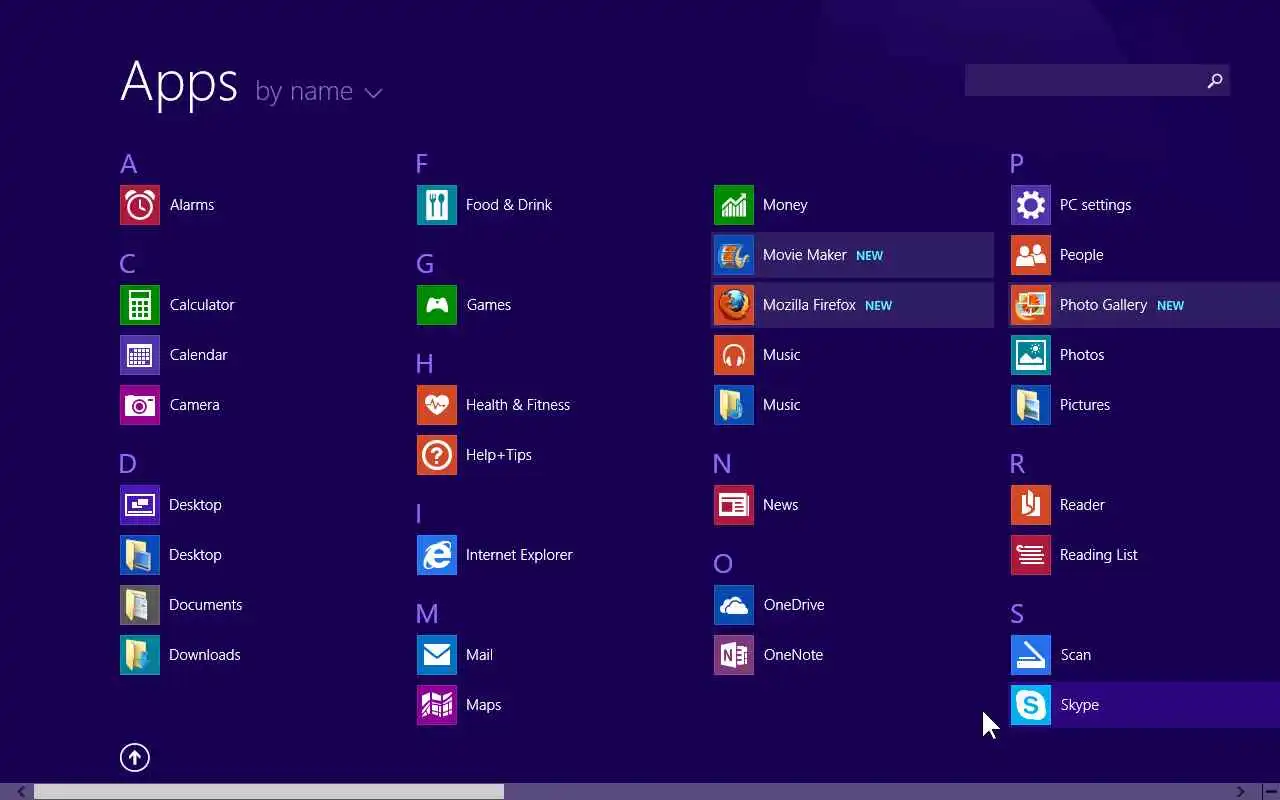Screen dimensions: 1280x800
Task: Select the letter D group header
Action: click(128, 464)
